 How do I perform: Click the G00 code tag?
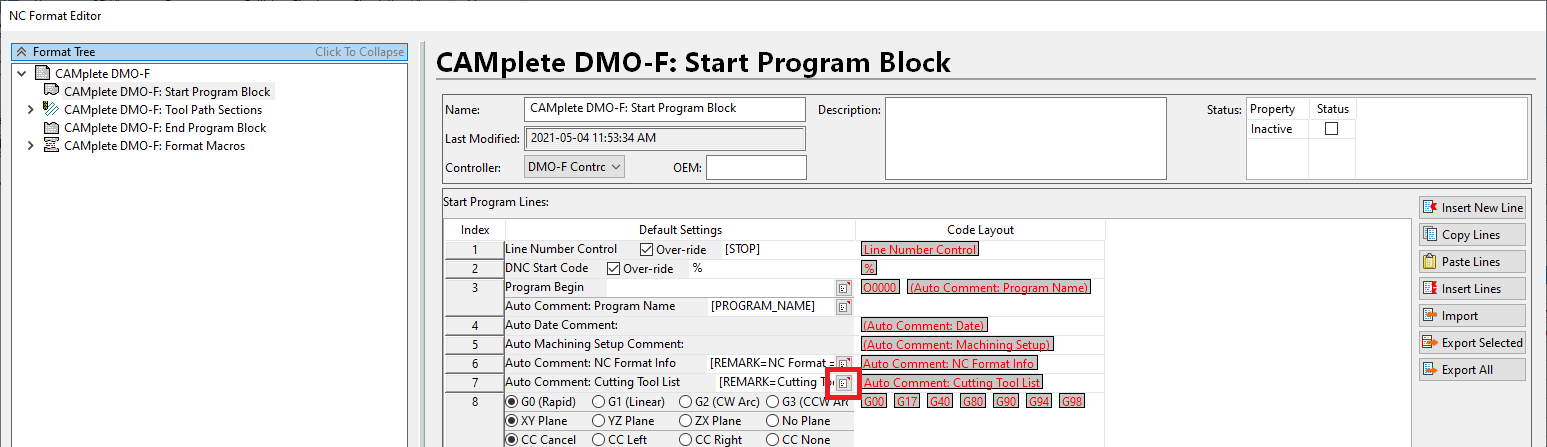pyautogui.click(x=874, y=402)
